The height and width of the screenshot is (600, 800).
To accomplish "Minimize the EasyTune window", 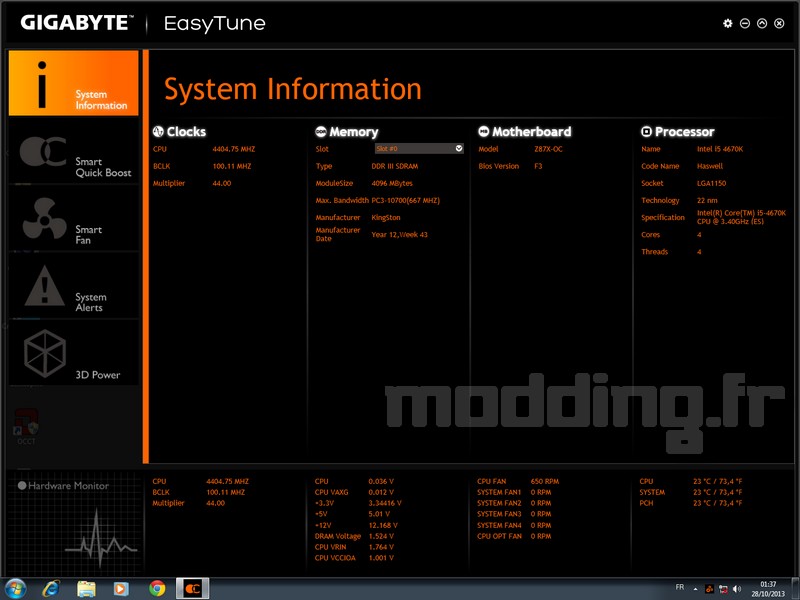I will tap(745, 23).
